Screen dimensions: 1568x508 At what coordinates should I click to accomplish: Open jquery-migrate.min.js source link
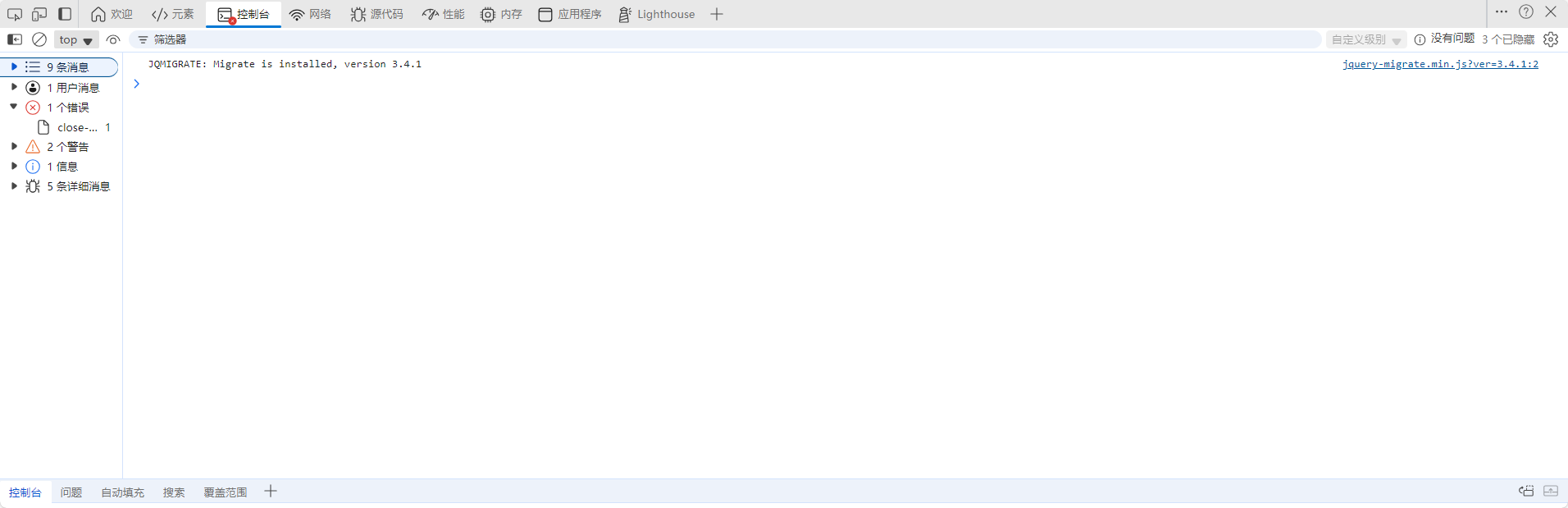pyautogui.click(x=1440, y=64)
